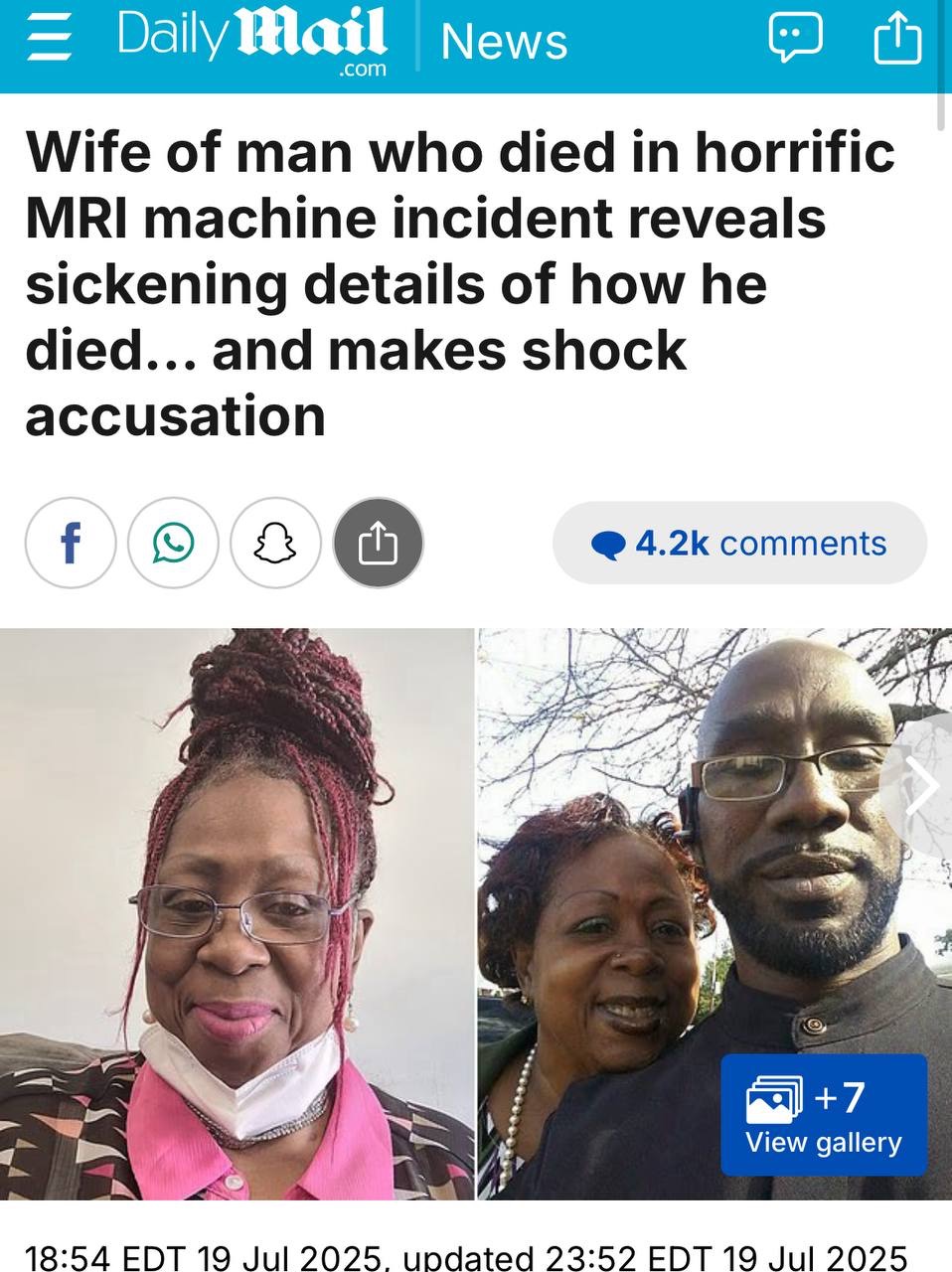Share article on Facebook
The height and width of the screenshot is (1272, 952).
pos(71,543)
